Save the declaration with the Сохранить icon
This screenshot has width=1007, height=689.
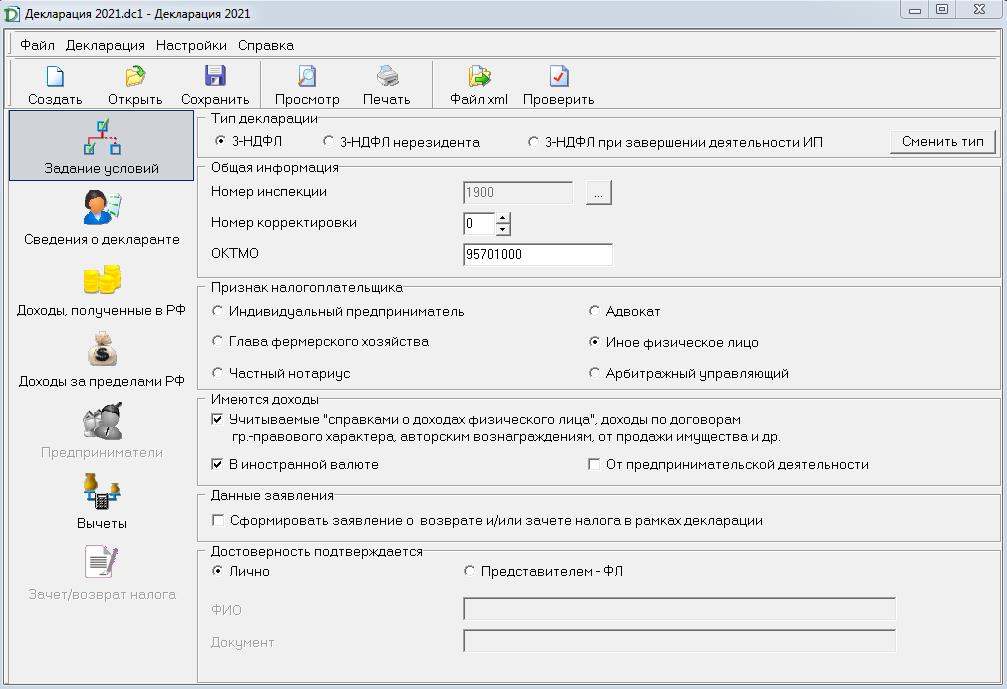(x=215, y=77)
